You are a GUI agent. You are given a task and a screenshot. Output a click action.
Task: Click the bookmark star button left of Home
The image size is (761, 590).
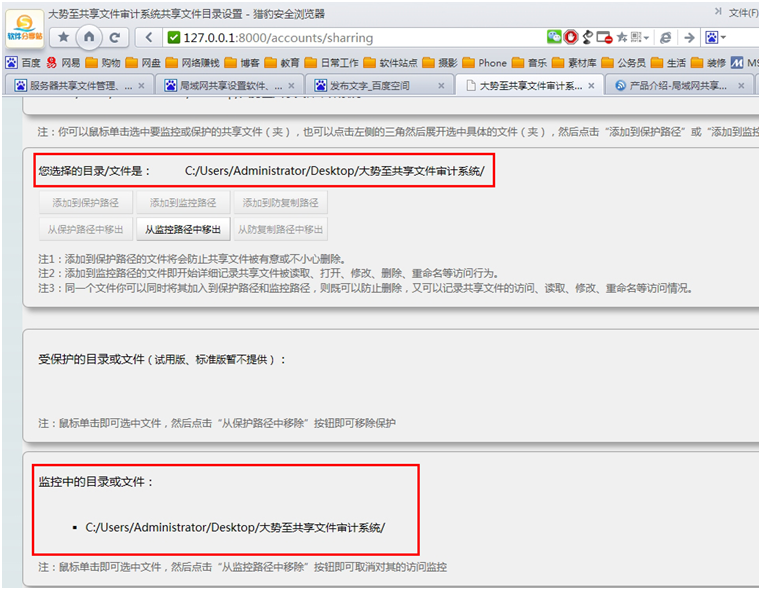coord(64,37)
